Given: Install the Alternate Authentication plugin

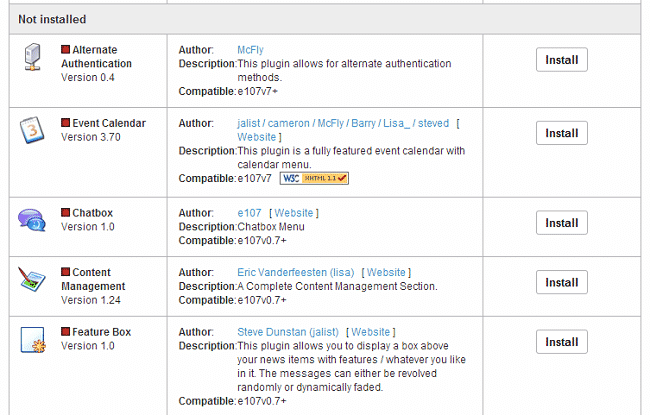Looking at the screenshot, I should point(561,60).
